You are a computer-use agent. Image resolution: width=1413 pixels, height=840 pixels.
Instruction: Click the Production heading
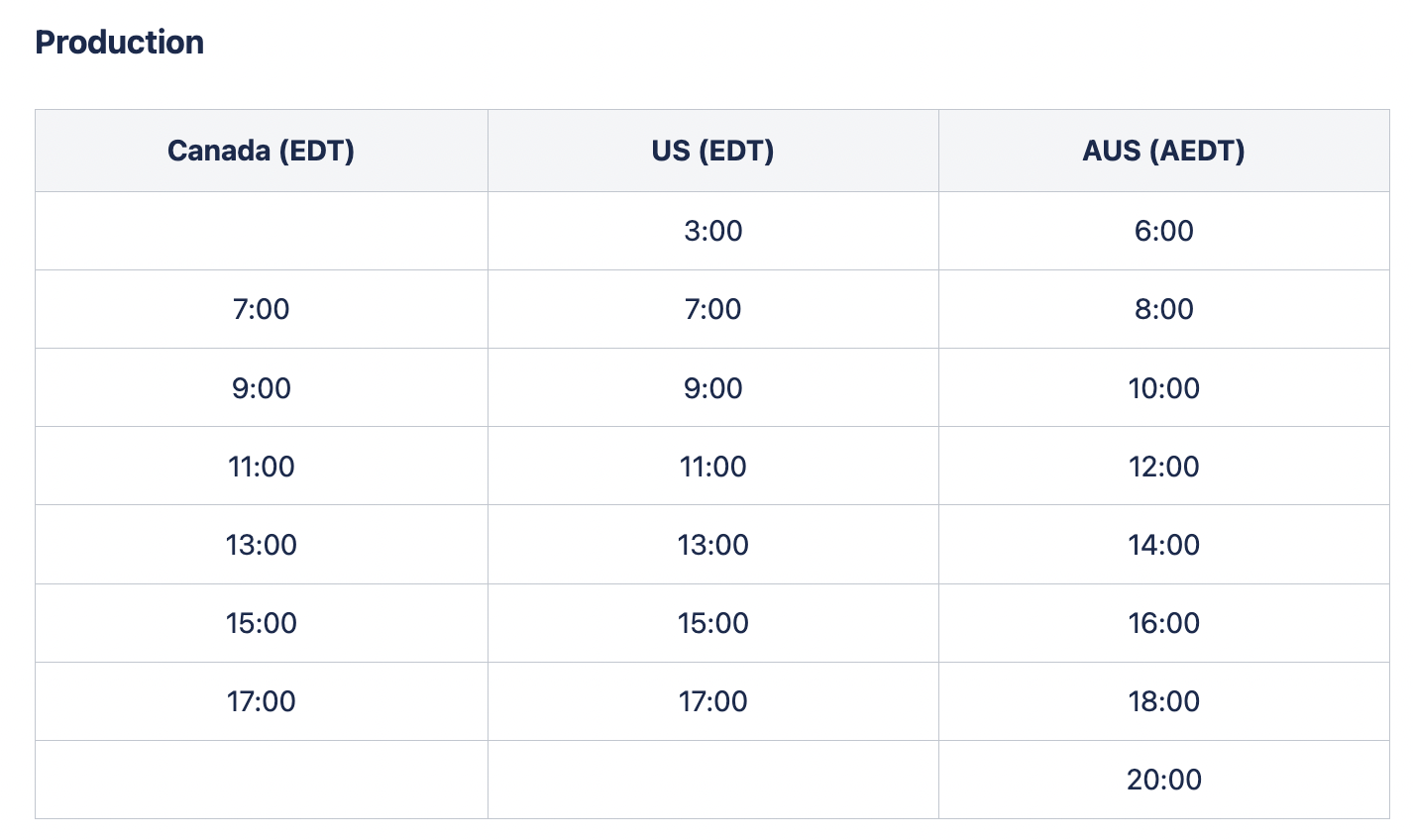pos(120,43)
